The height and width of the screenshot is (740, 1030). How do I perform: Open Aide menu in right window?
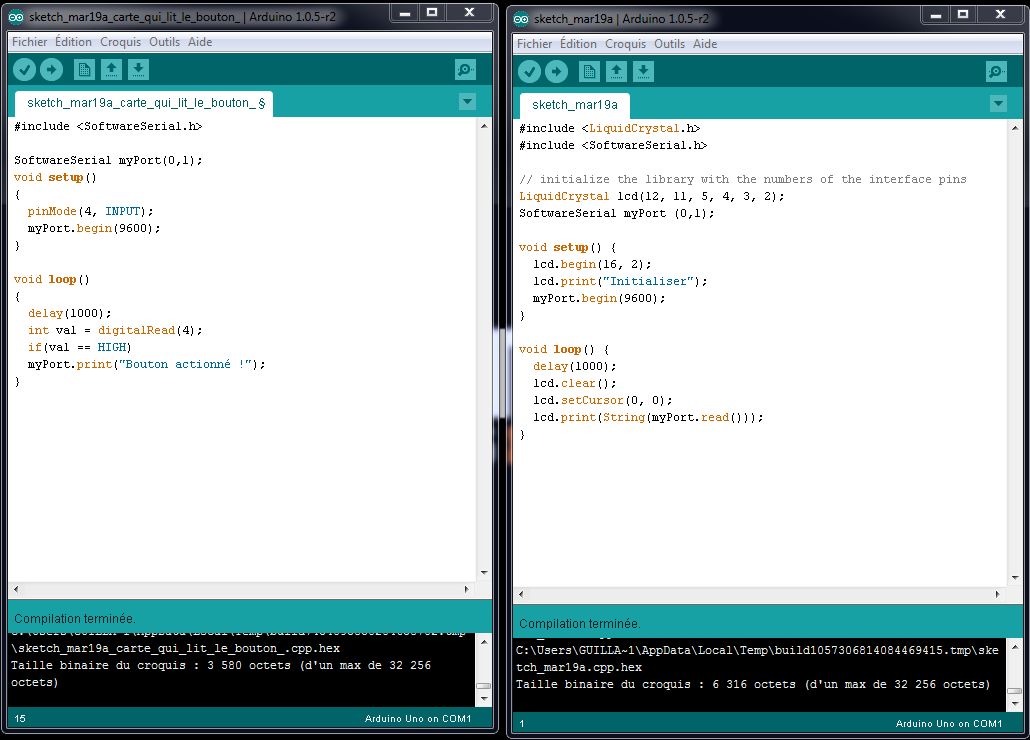(705, 44)
